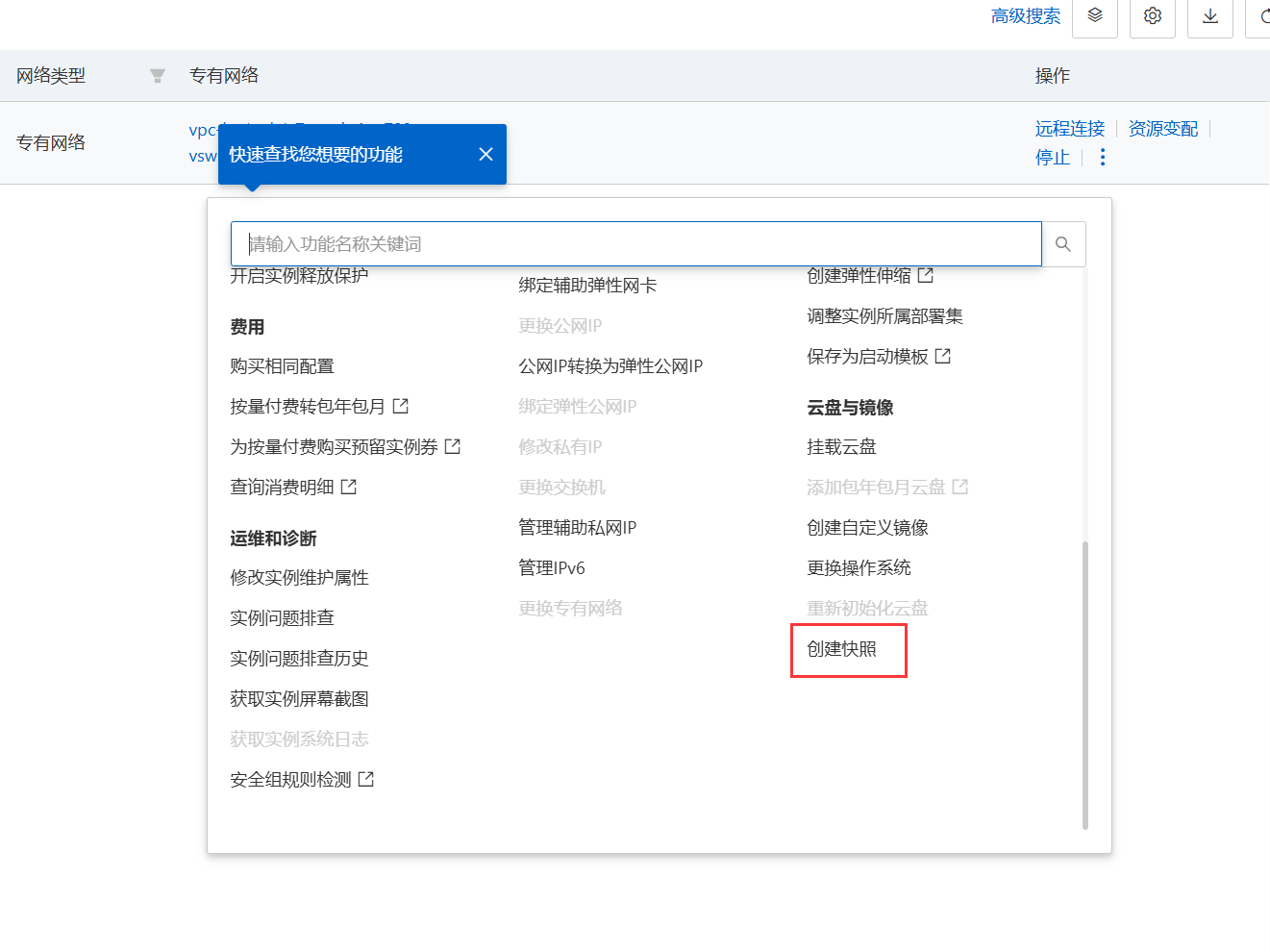Select 创建自定义镜像 option
The height and width of the screenshot is (952, 1270).
pos(868,528)
